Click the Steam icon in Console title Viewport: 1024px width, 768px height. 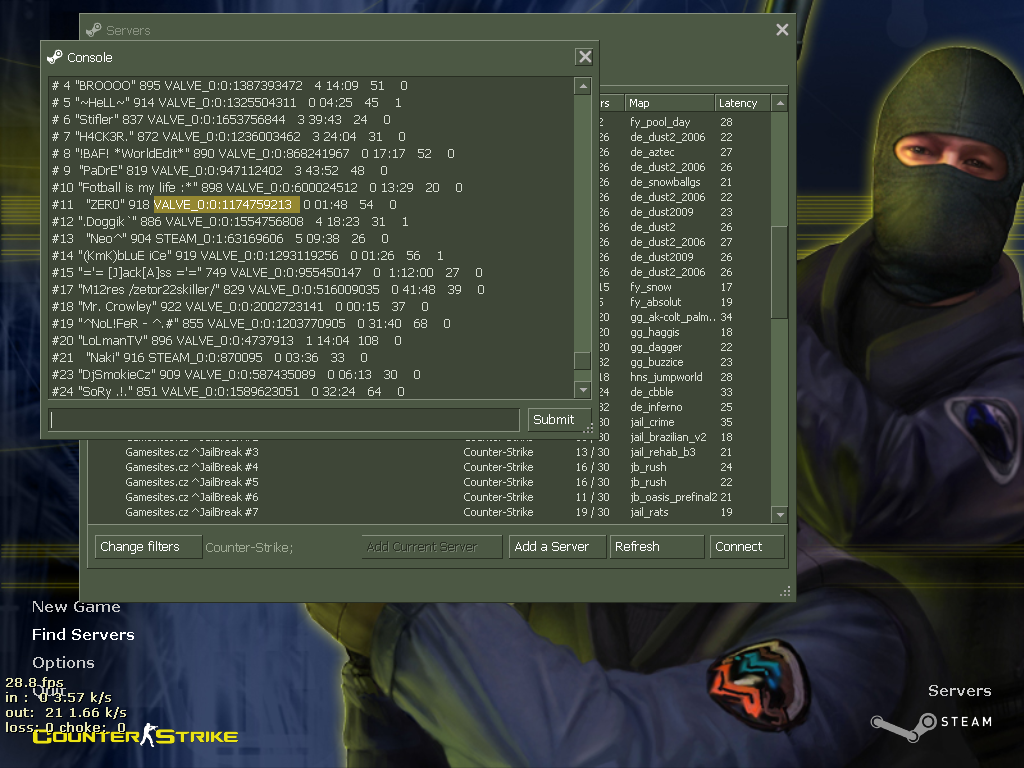click(x=55, y=57)
